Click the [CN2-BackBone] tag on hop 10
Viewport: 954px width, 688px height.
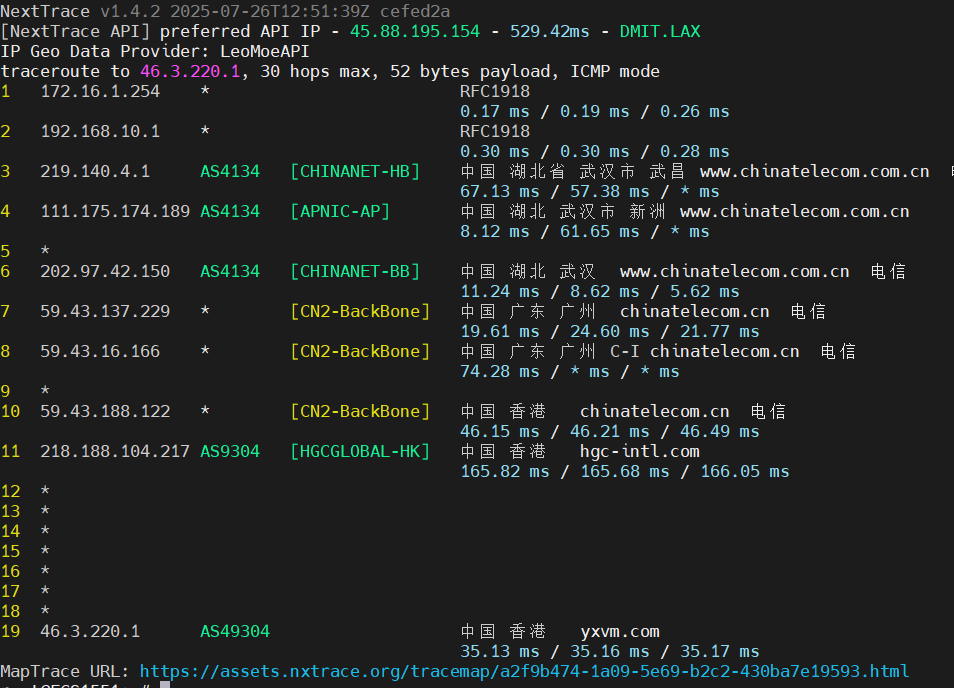point(360,411)
